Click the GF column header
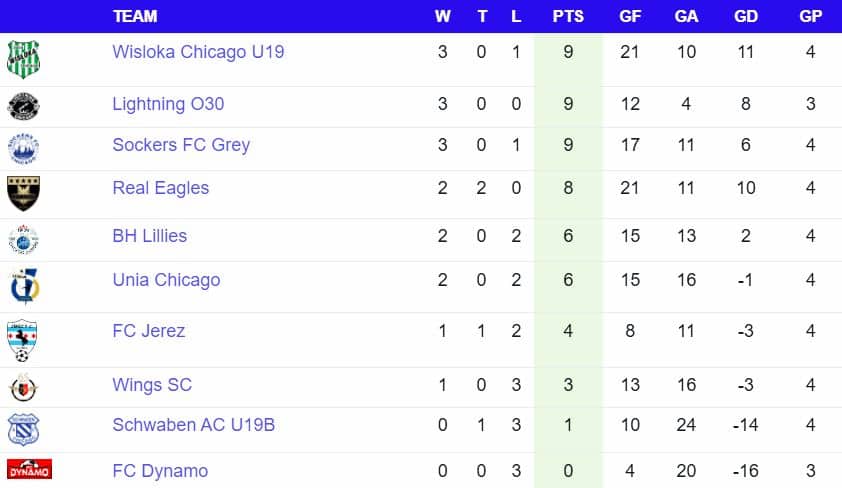842x488 pixels. [x=630, y=16]
